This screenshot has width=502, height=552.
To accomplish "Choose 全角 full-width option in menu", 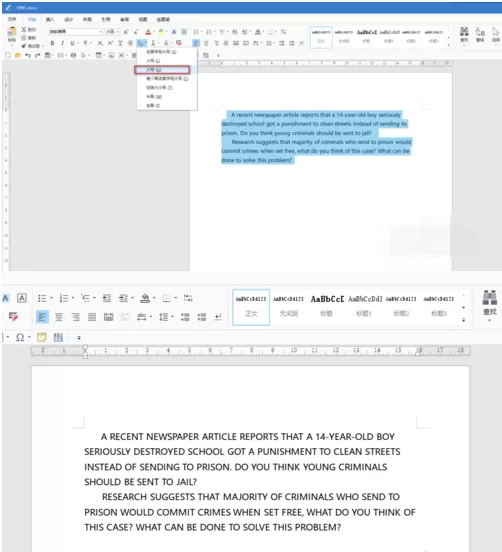I will pos(167,105).
